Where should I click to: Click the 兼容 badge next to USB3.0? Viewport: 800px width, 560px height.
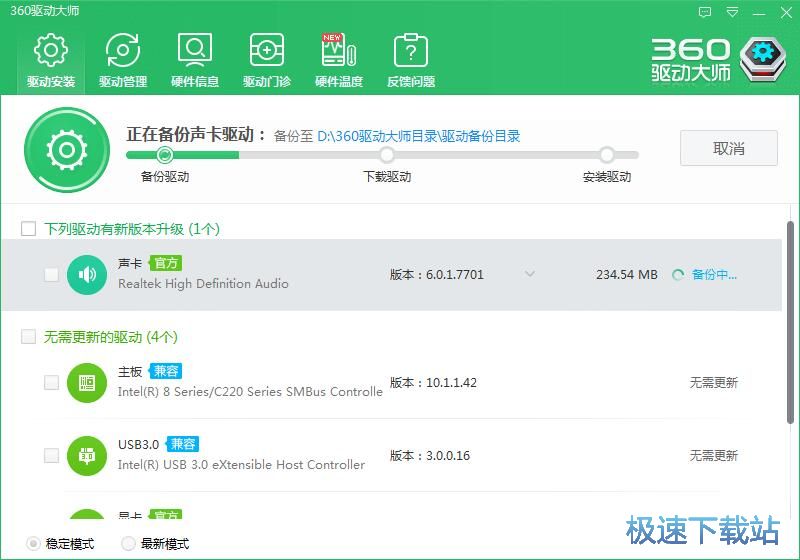click(183, 444)
